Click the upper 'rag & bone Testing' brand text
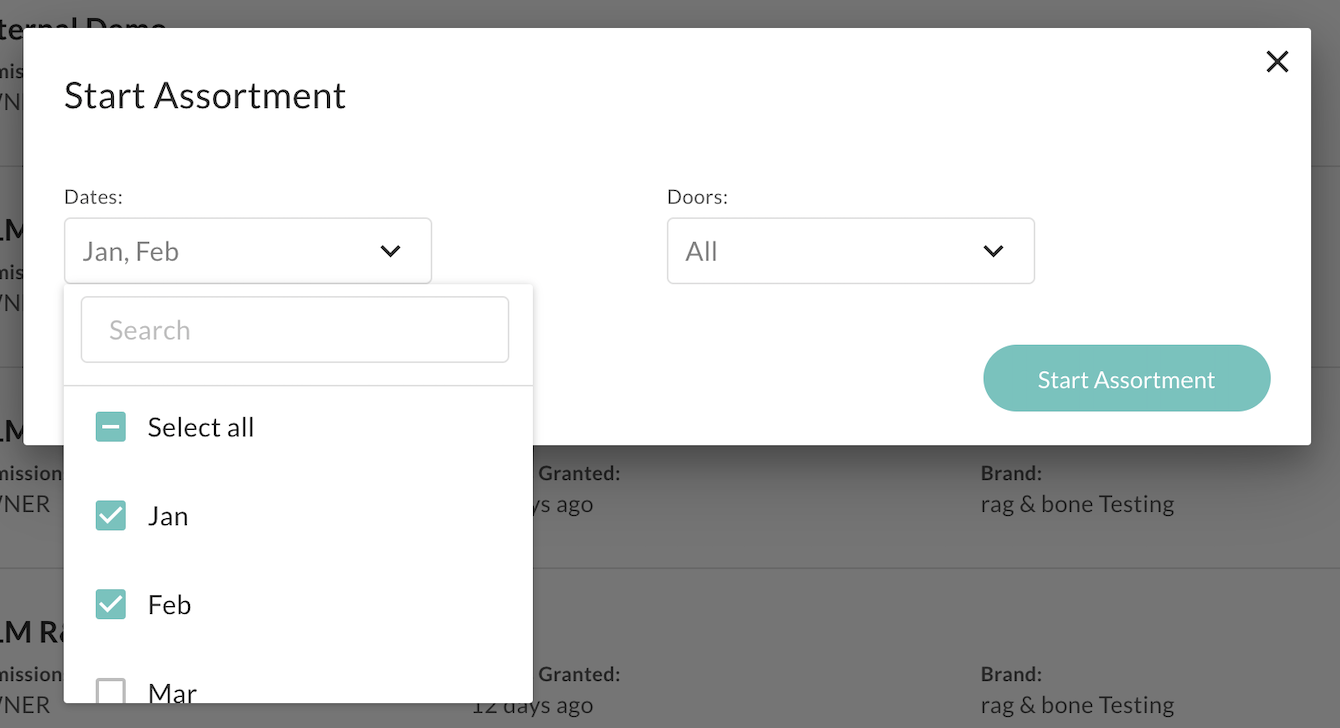This screenshot has width=1340, height=728. pyautogui.click(x=1077, y=504)
